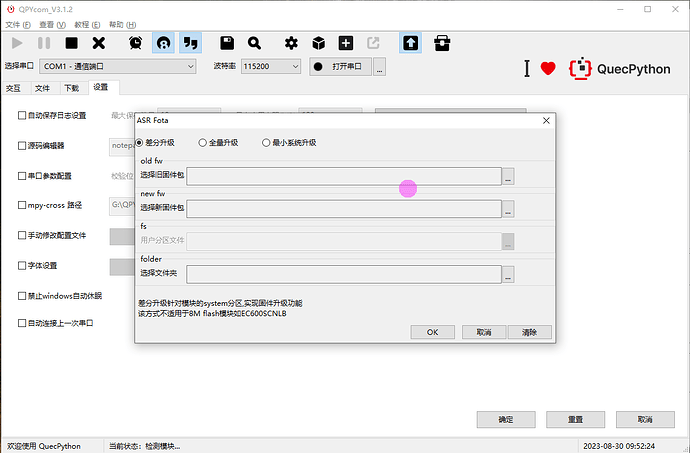Select the 最小系统升级 radio option
This screenshot has width=690, height=453.
point(267,143)
